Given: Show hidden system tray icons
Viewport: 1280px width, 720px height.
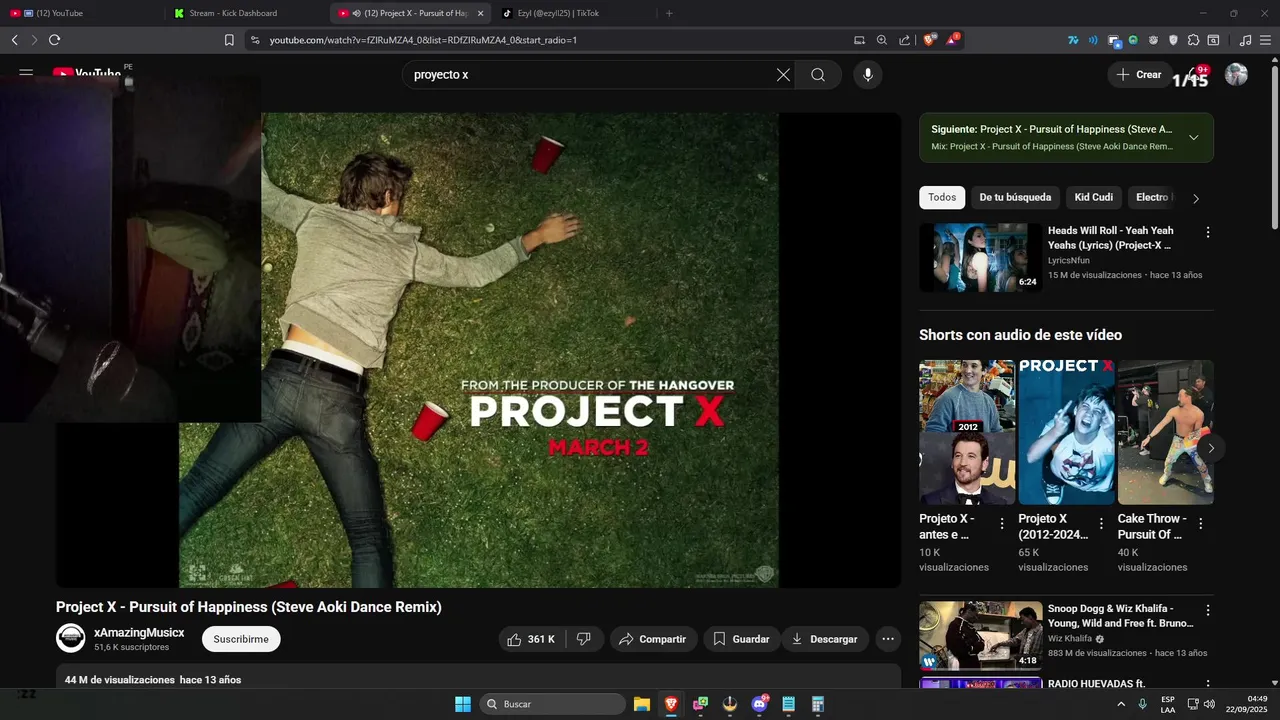Looking at the screenshot, I should [x=1120, y=704].
